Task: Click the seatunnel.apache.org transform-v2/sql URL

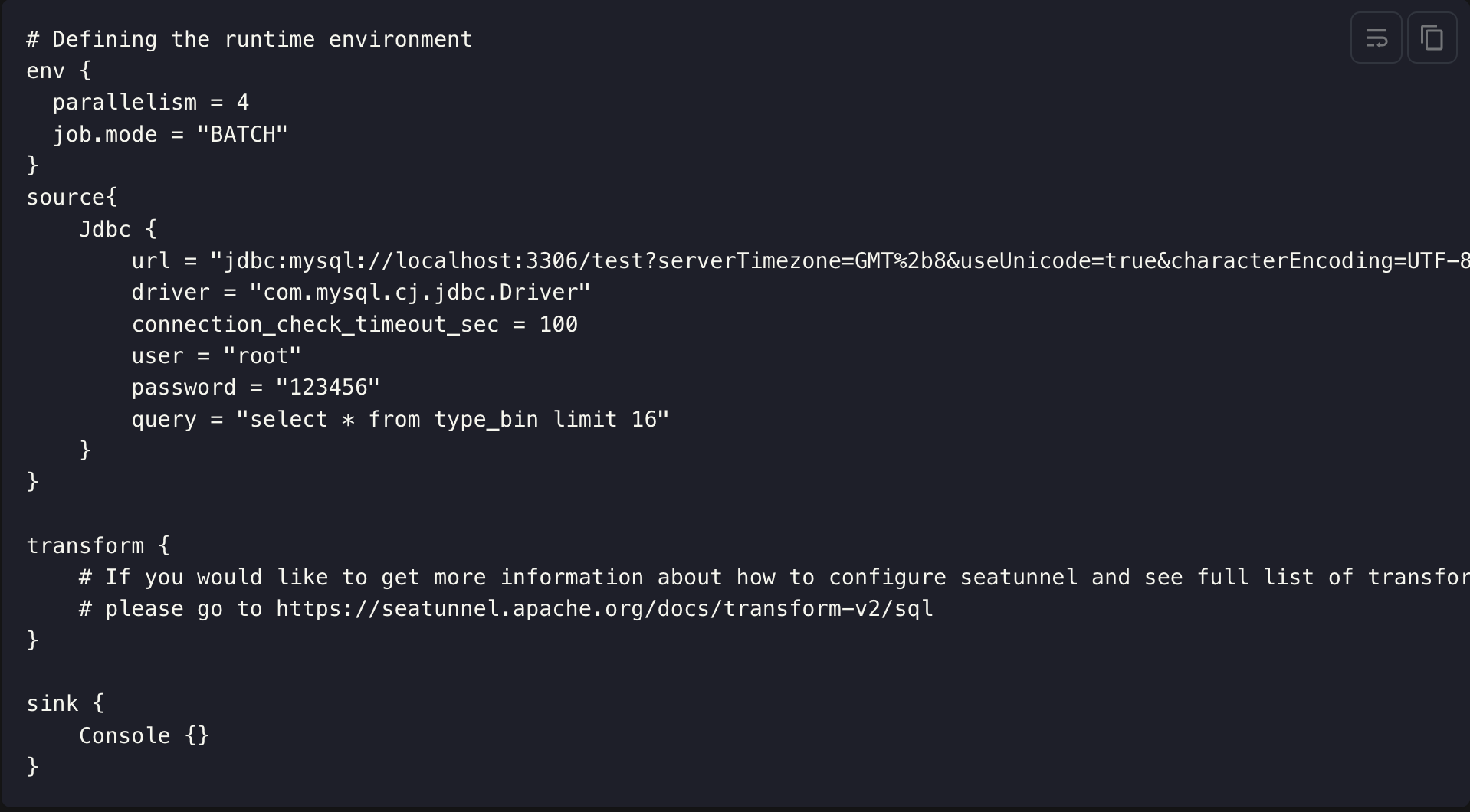Action: pyautogui.click(x=605, y=609)
